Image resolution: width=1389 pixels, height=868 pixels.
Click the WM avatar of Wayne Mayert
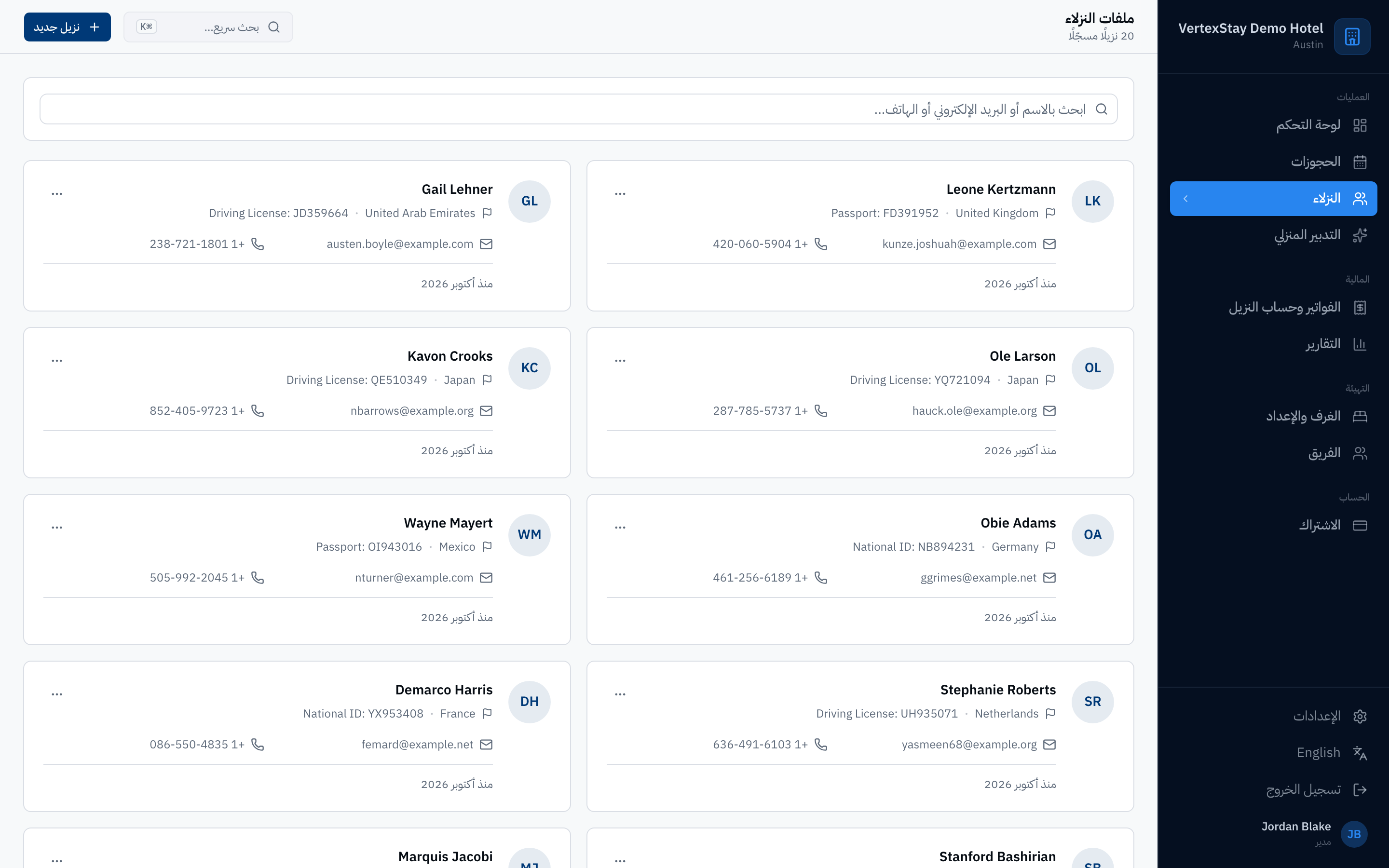(x=529, y=534)
